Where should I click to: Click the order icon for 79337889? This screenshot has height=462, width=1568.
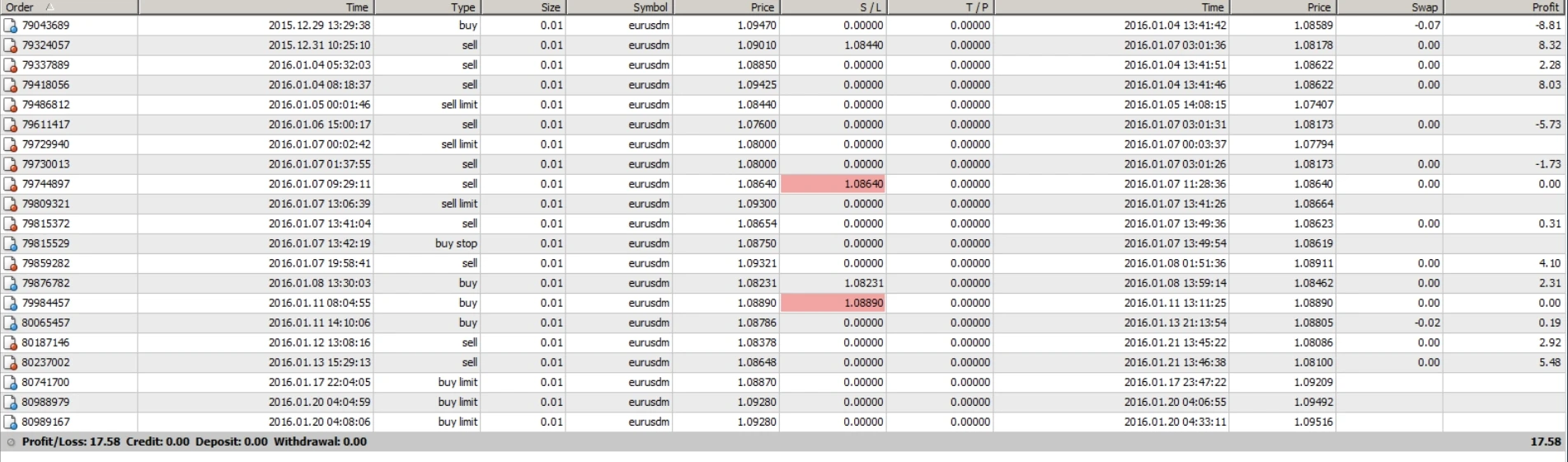[x=11, y=65]
